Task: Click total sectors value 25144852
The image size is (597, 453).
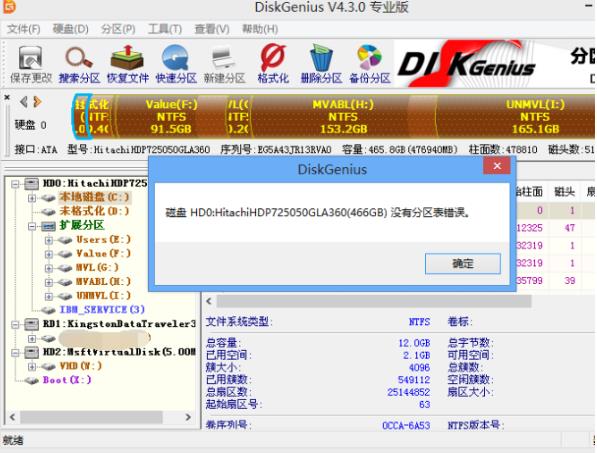Action: 408,392
